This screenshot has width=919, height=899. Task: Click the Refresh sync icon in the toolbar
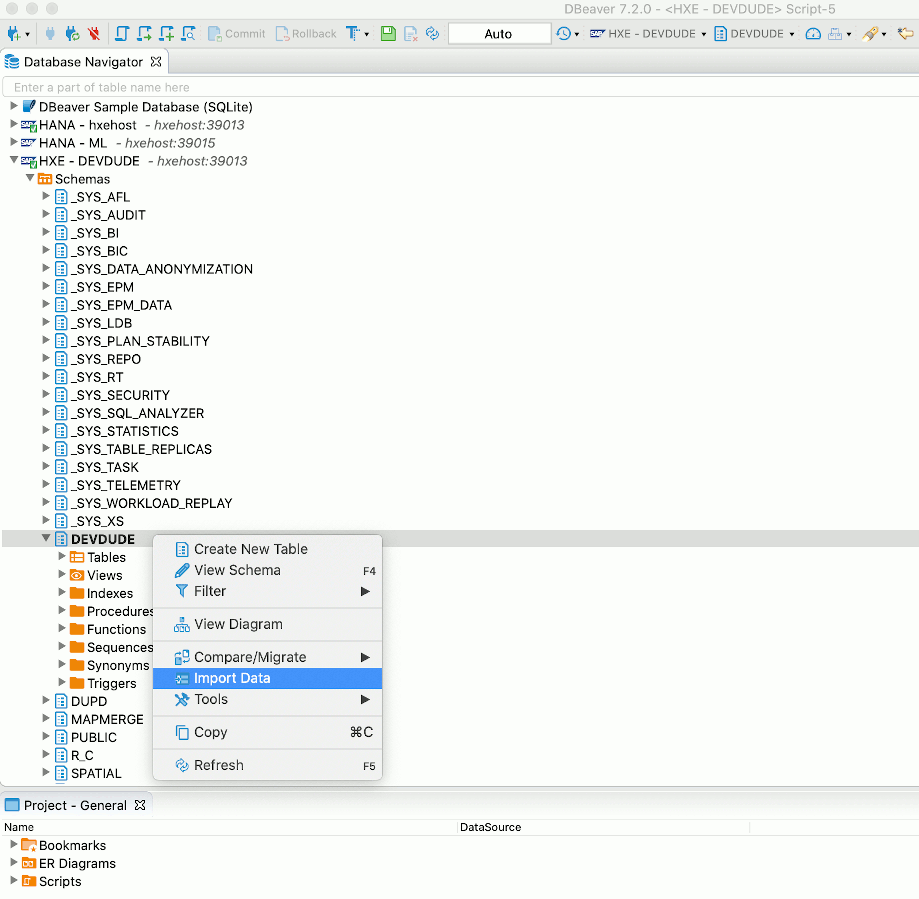431,33
